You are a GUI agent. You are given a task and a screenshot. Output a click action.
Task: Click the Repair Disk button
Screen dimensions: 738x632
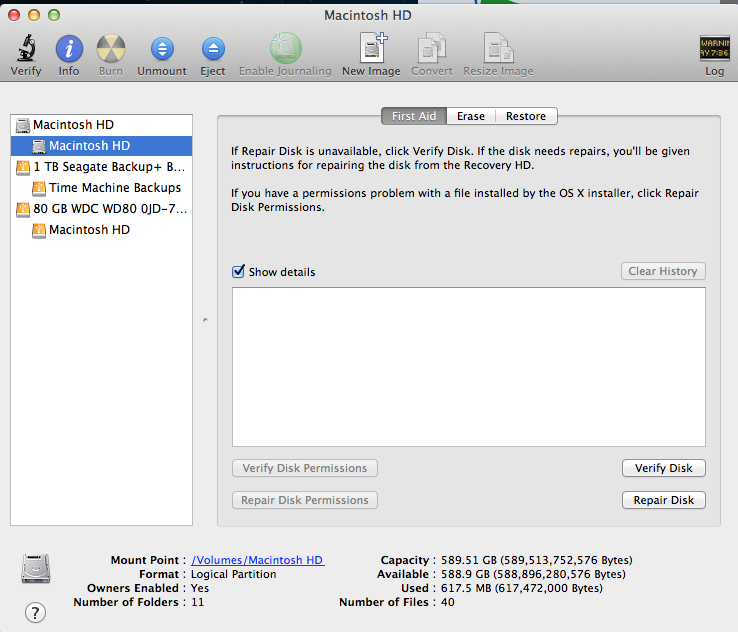point(664,500)
